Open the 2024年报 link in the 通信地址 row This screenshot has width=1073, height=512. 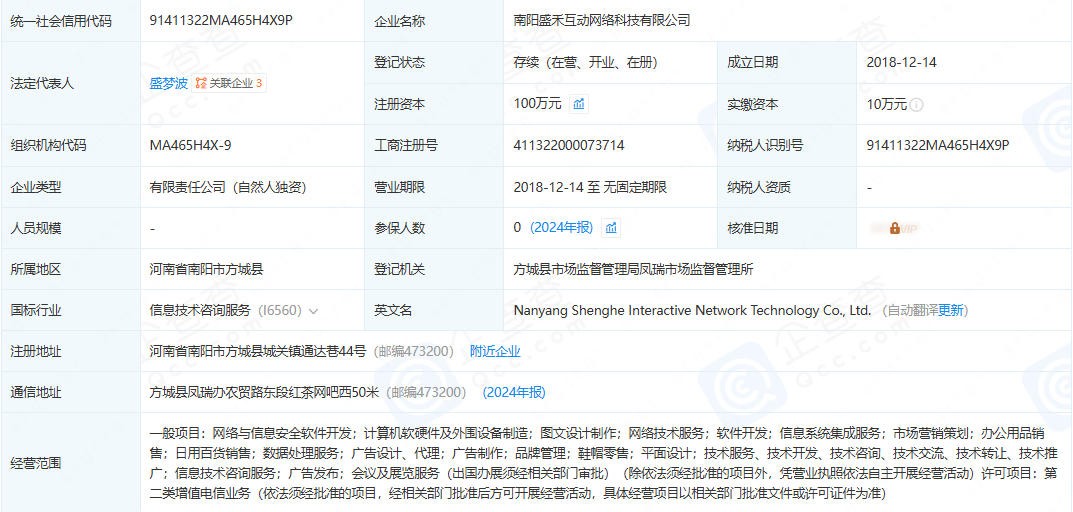coord(514,392)
